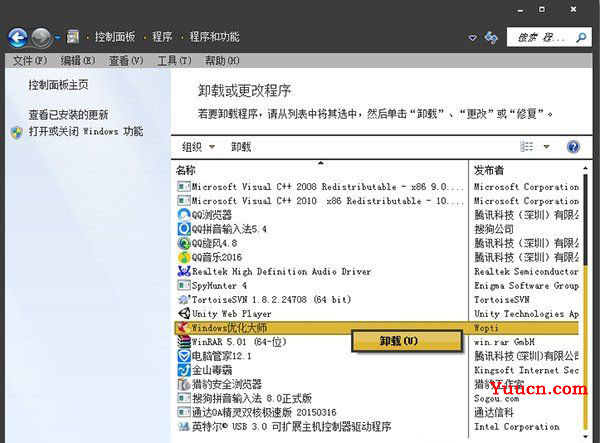Open the view options dropdown arrow
This screenshot has width=600, height=443.
(x=546, y=147)
